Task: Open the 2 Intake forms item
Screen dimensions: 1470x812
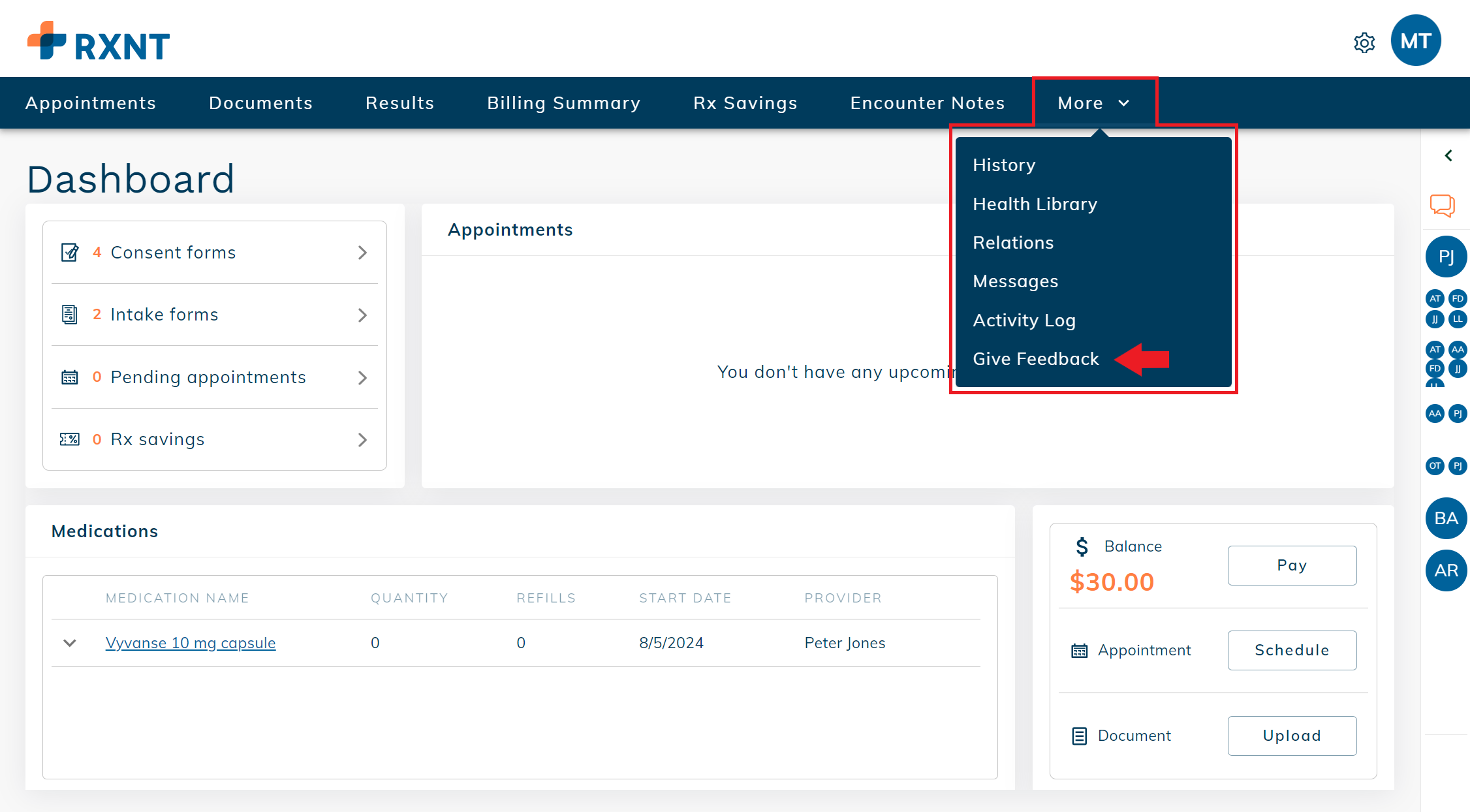Action: click(x=215, y=315)
